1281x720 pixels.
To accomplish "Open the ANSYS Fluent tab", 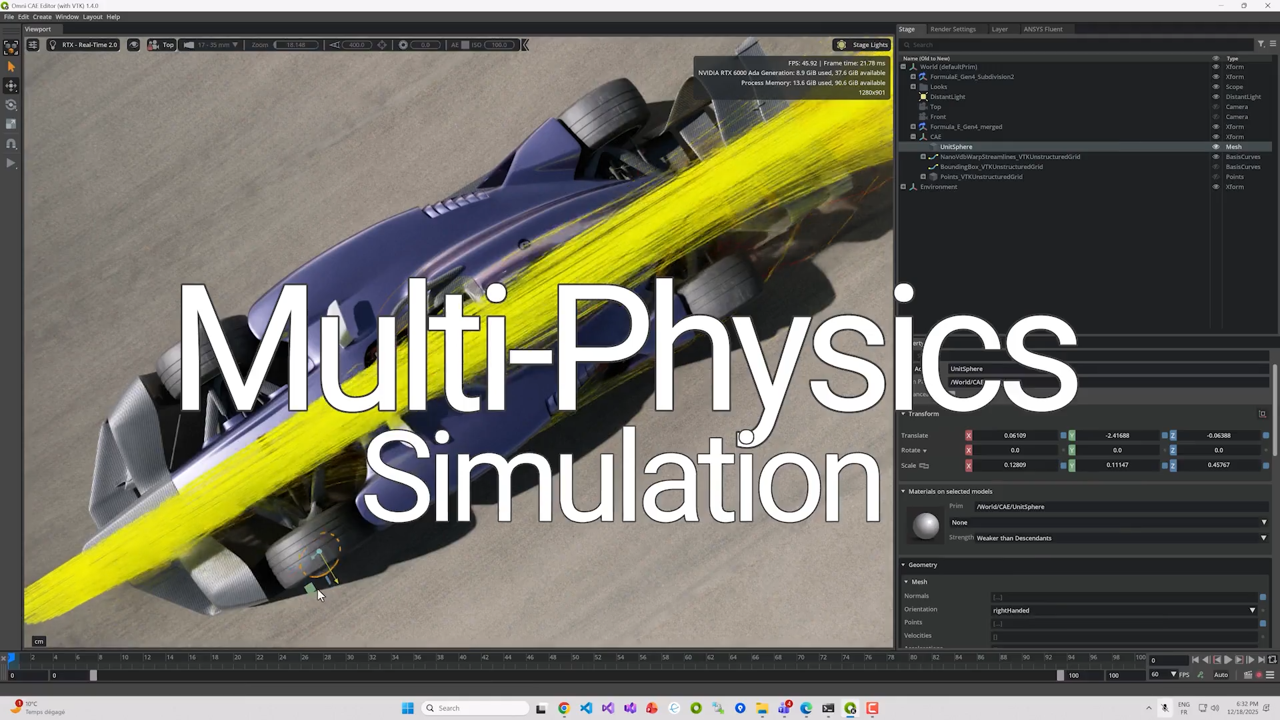I will (1042, 29).
